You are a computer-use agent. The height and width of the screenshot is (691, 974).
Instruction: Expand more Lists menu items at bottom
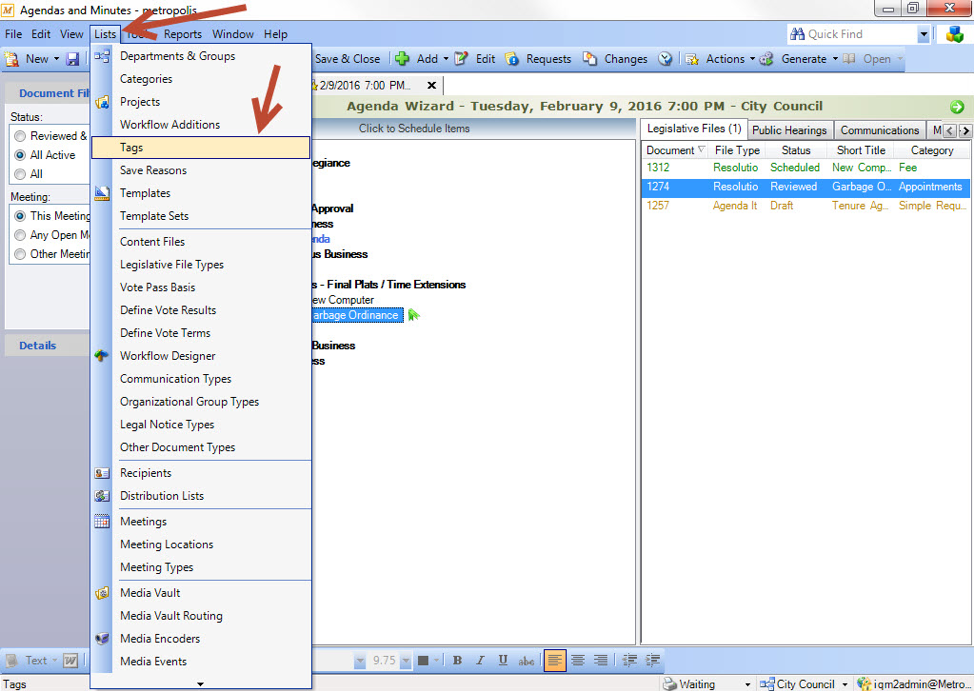click(200, 684)
